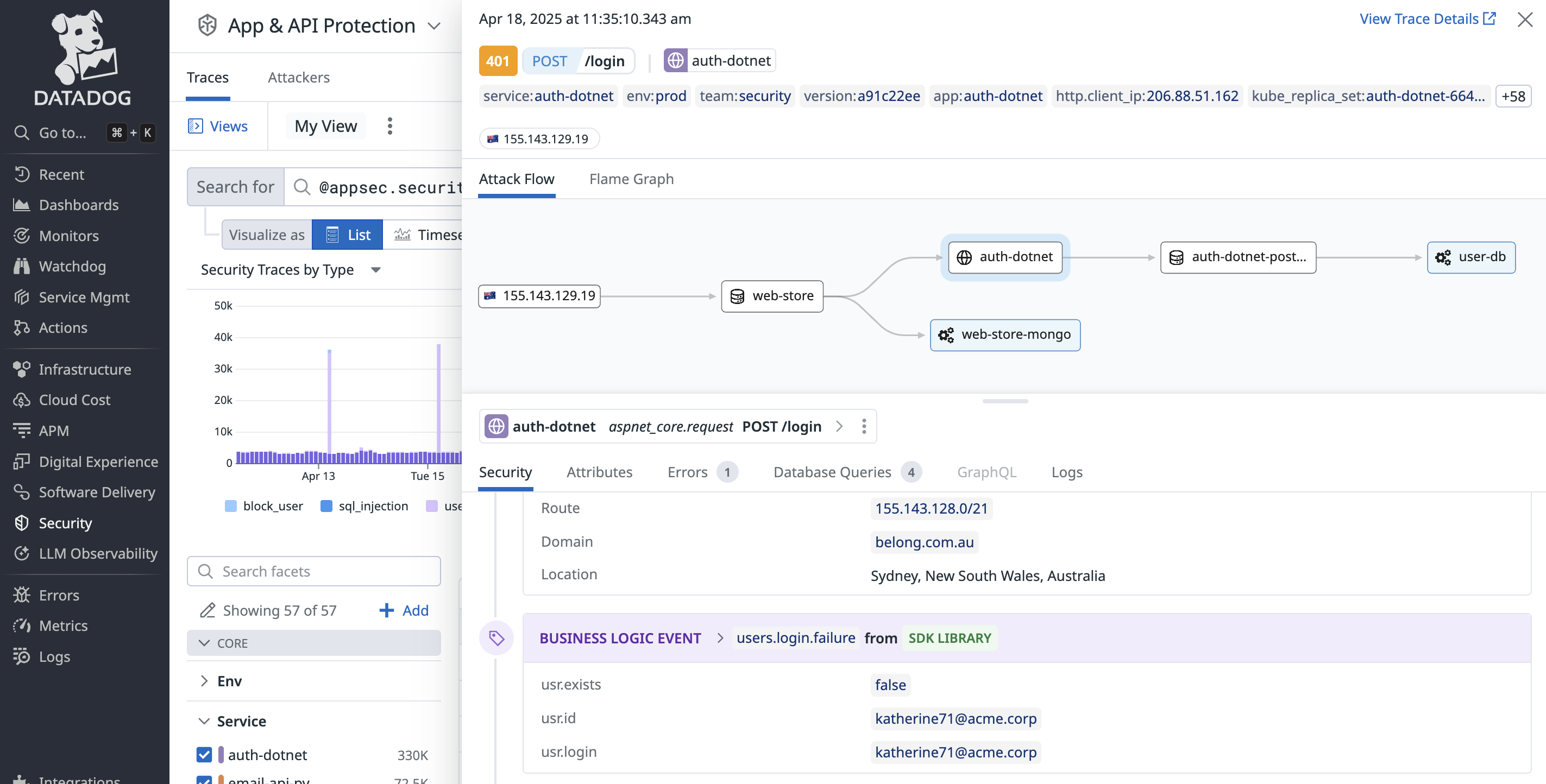
Task: Click the user-db node in attack flow
Action: tap(1470, 257)
